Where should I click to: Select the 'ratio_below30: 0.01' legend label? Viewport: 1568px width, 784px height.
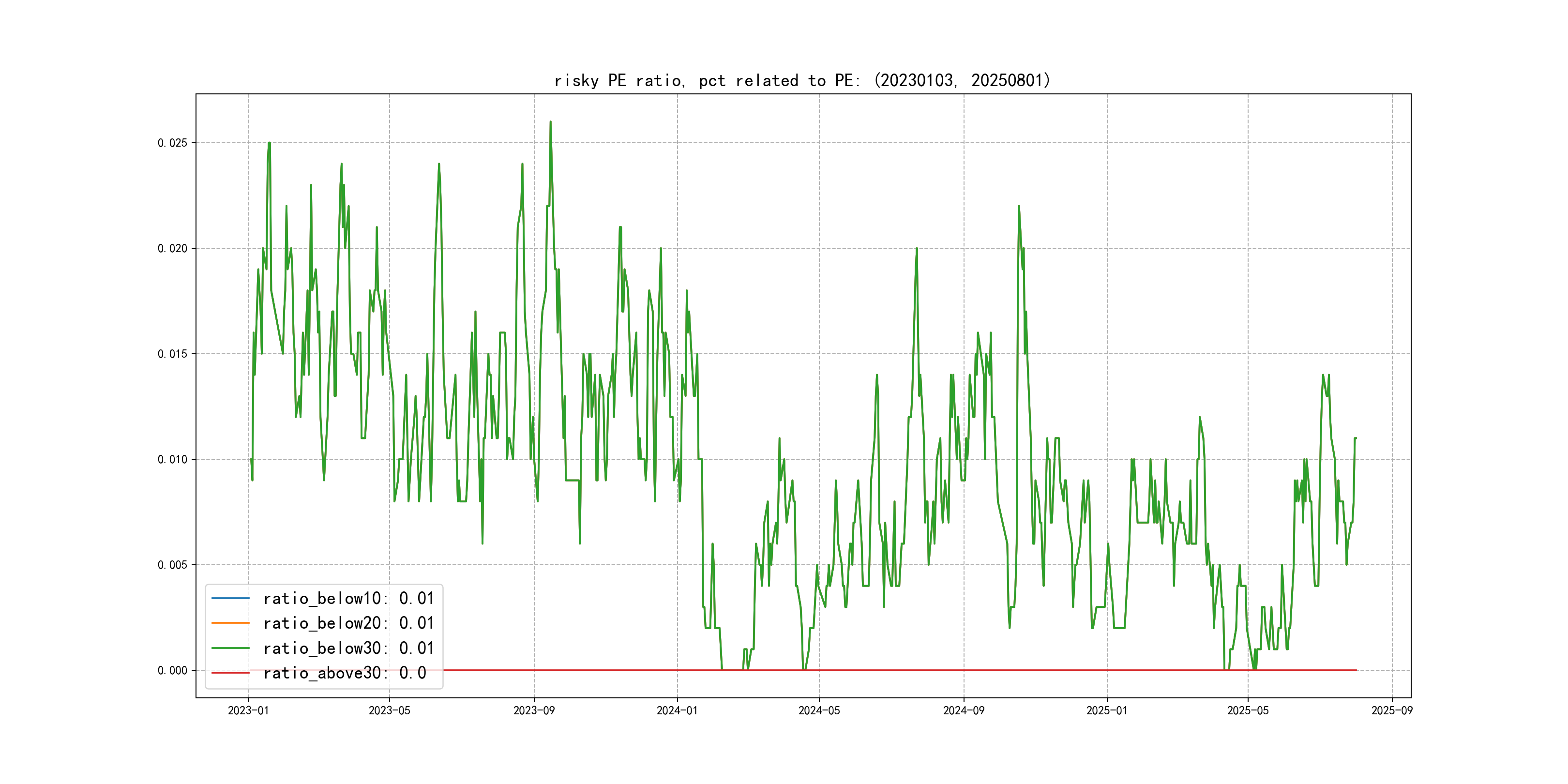[x=348, y=648]
